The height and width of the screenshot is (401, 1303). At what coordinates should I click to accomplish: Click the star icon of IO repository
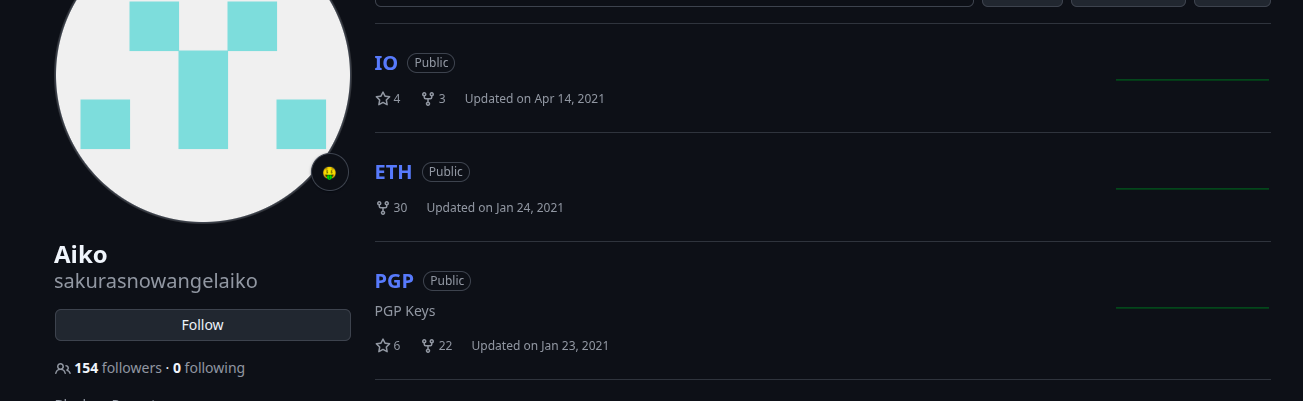382,98
